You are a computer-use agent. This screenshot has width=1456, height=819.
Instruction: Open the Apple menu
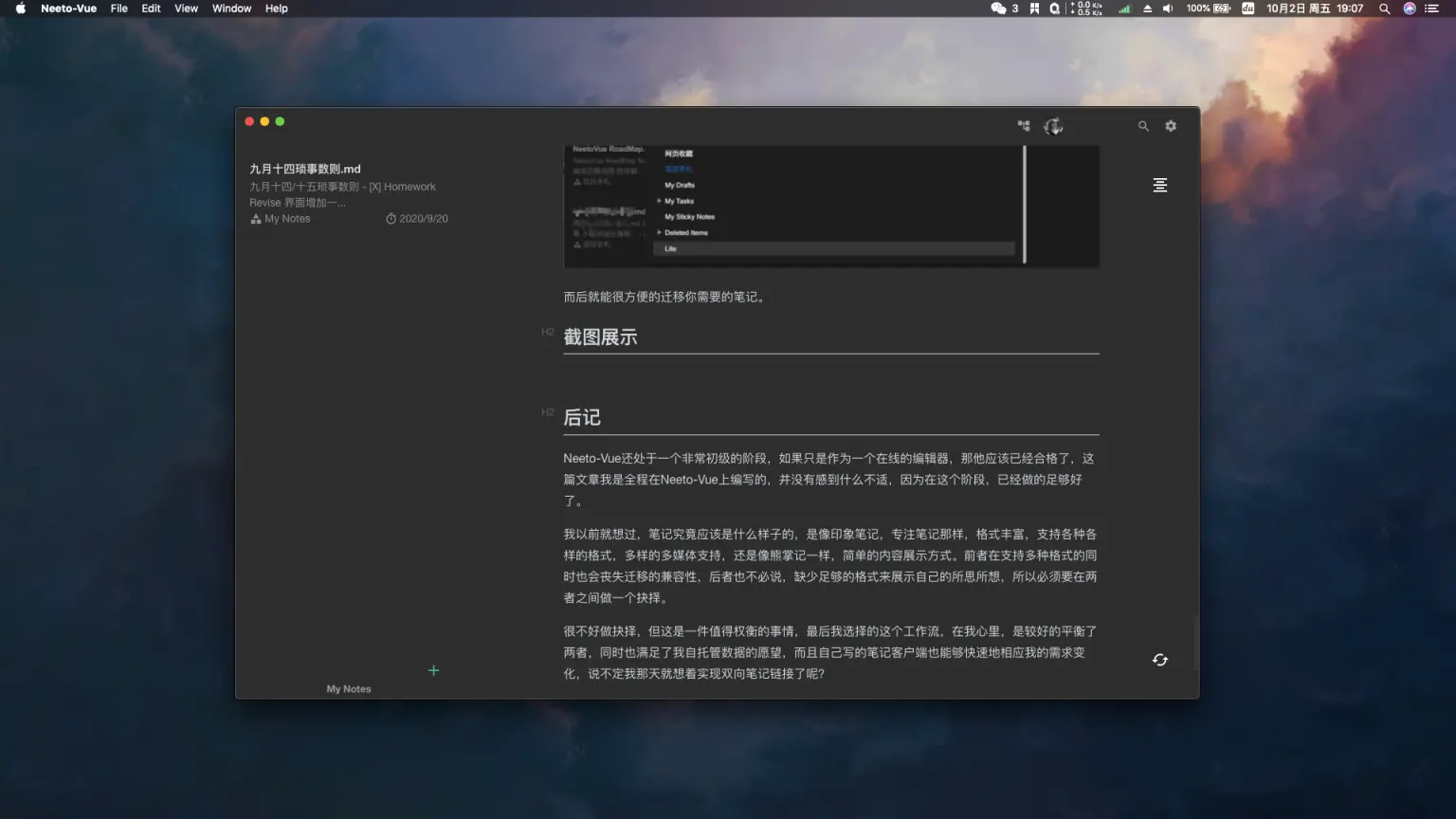click(x=21, y=9)
